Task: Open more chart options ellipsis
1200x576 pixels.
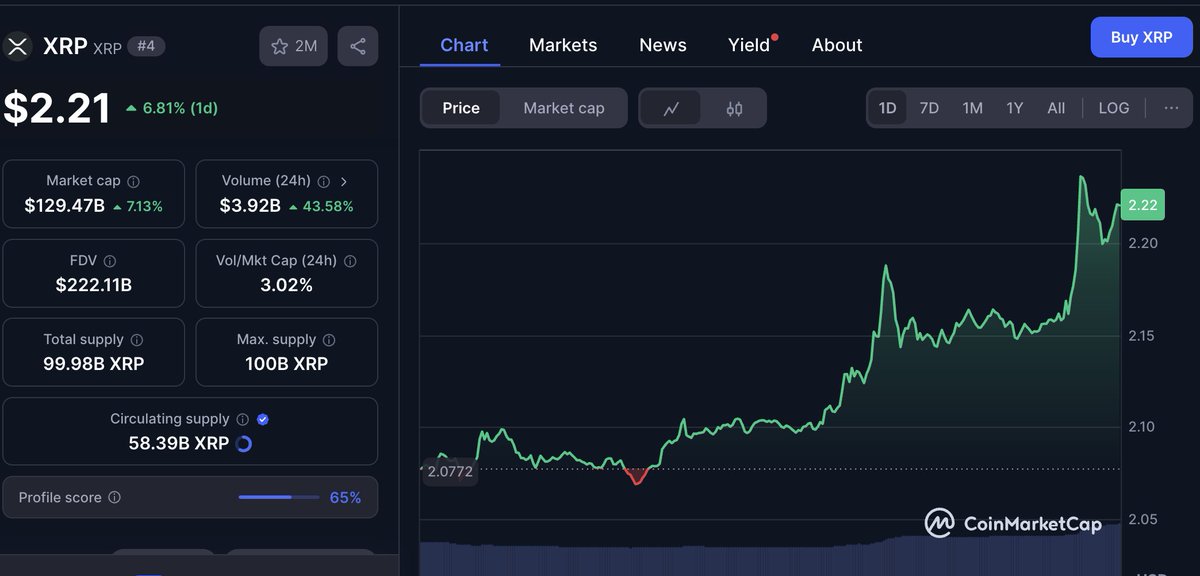Action: (x=1171, y=108)
